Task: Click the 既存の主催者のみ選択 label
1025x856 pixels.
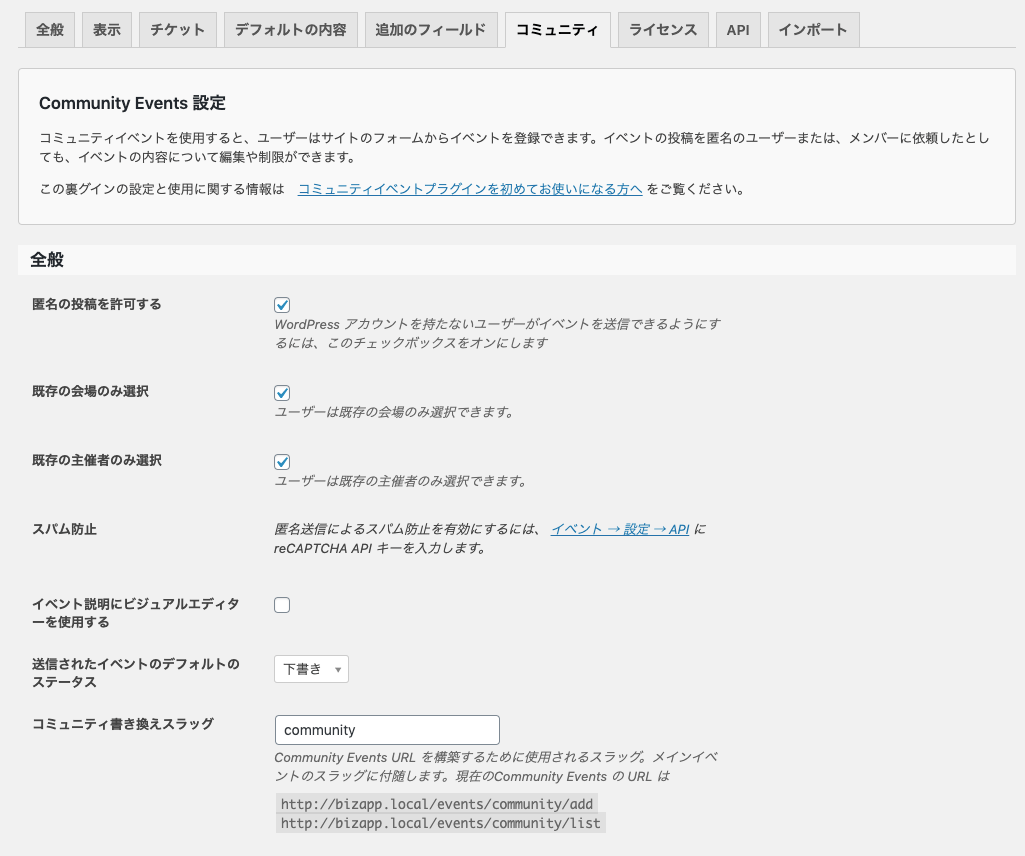Action: (x=97, y=460)
